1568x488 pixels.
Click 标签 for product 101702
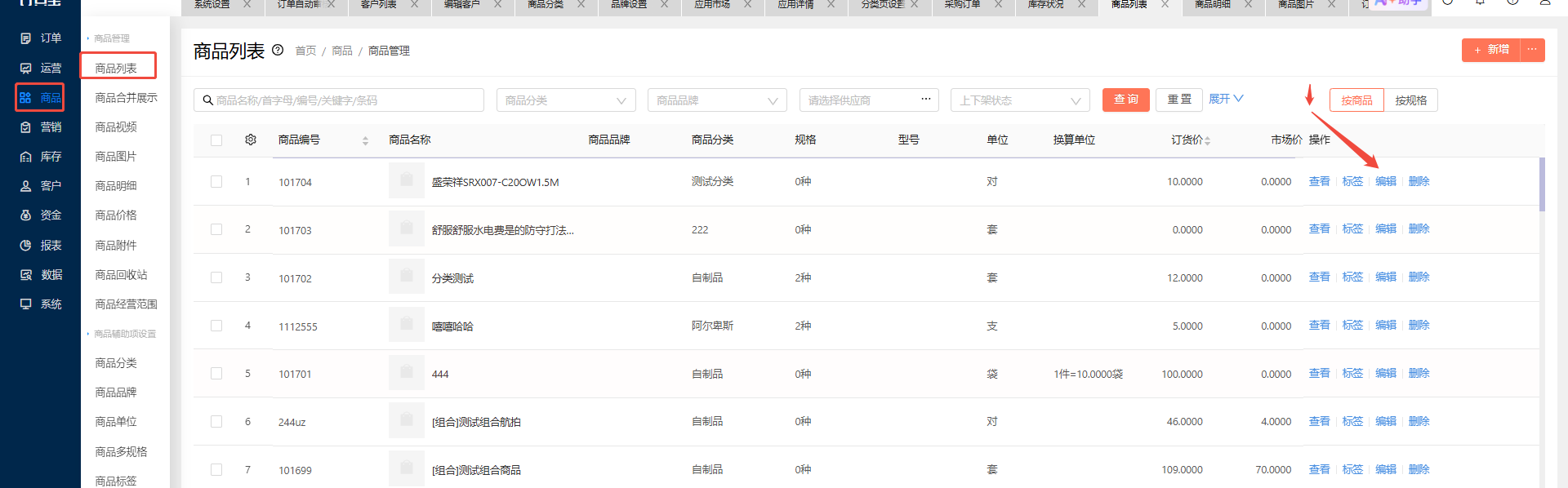(x=1352, y=277)
